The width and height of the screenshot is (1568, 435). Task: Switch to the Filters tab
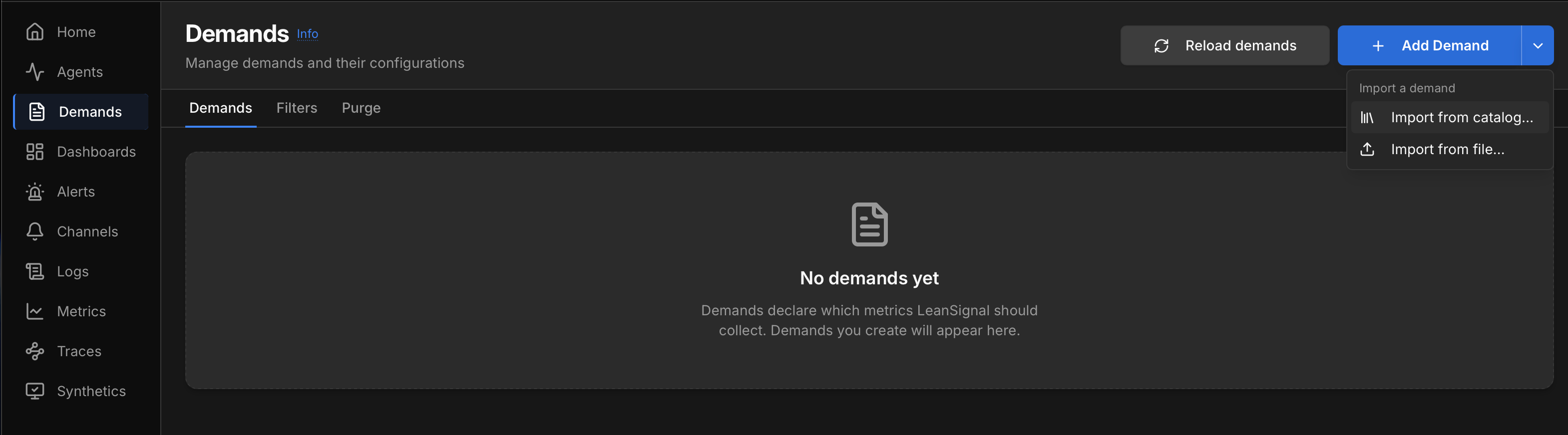coord(297,108)
